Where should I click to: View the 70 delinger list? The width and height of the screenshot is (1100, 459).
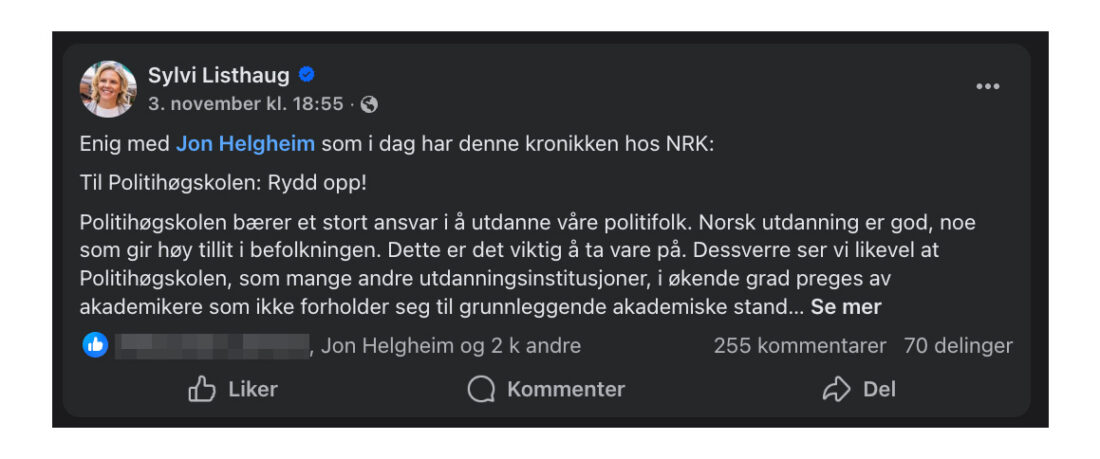tap(957, 346)
